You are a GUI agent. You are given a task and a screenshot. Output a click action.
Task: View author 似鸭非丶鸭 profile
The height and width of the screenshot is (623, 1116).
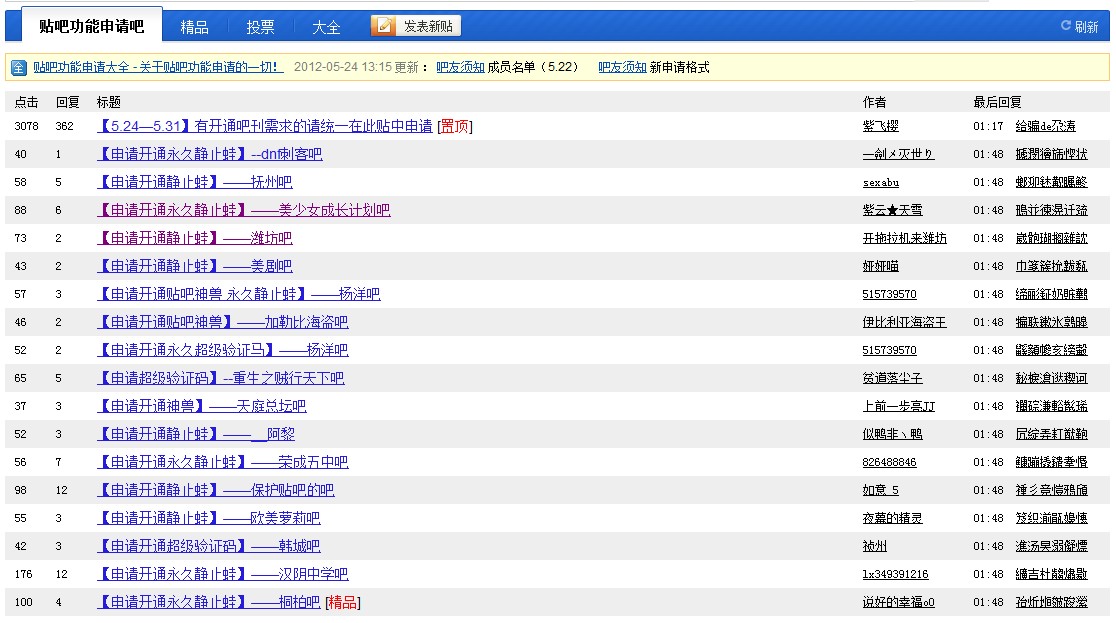tap(893, 434)
